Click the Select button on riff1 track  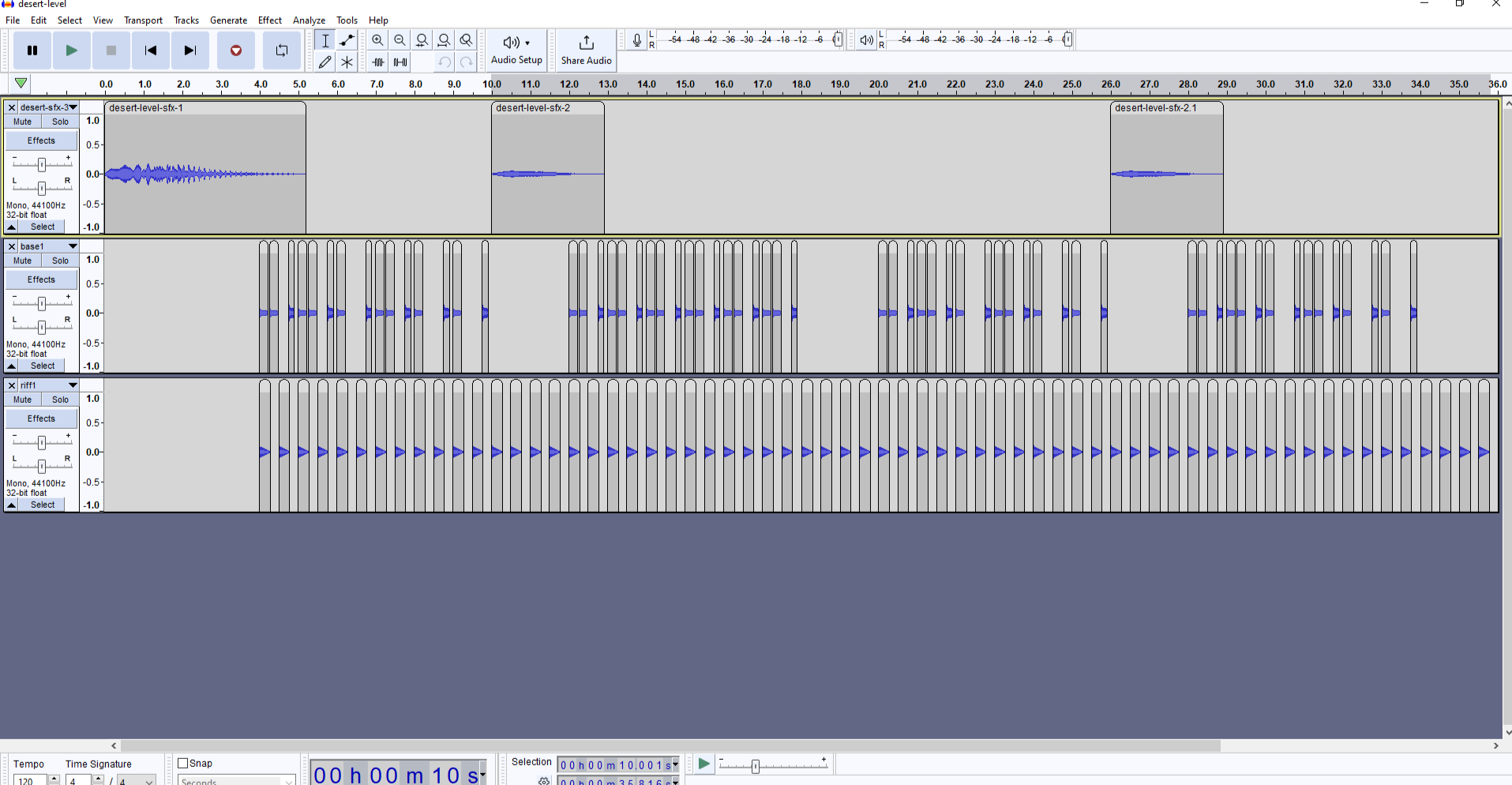coord(43,505)
